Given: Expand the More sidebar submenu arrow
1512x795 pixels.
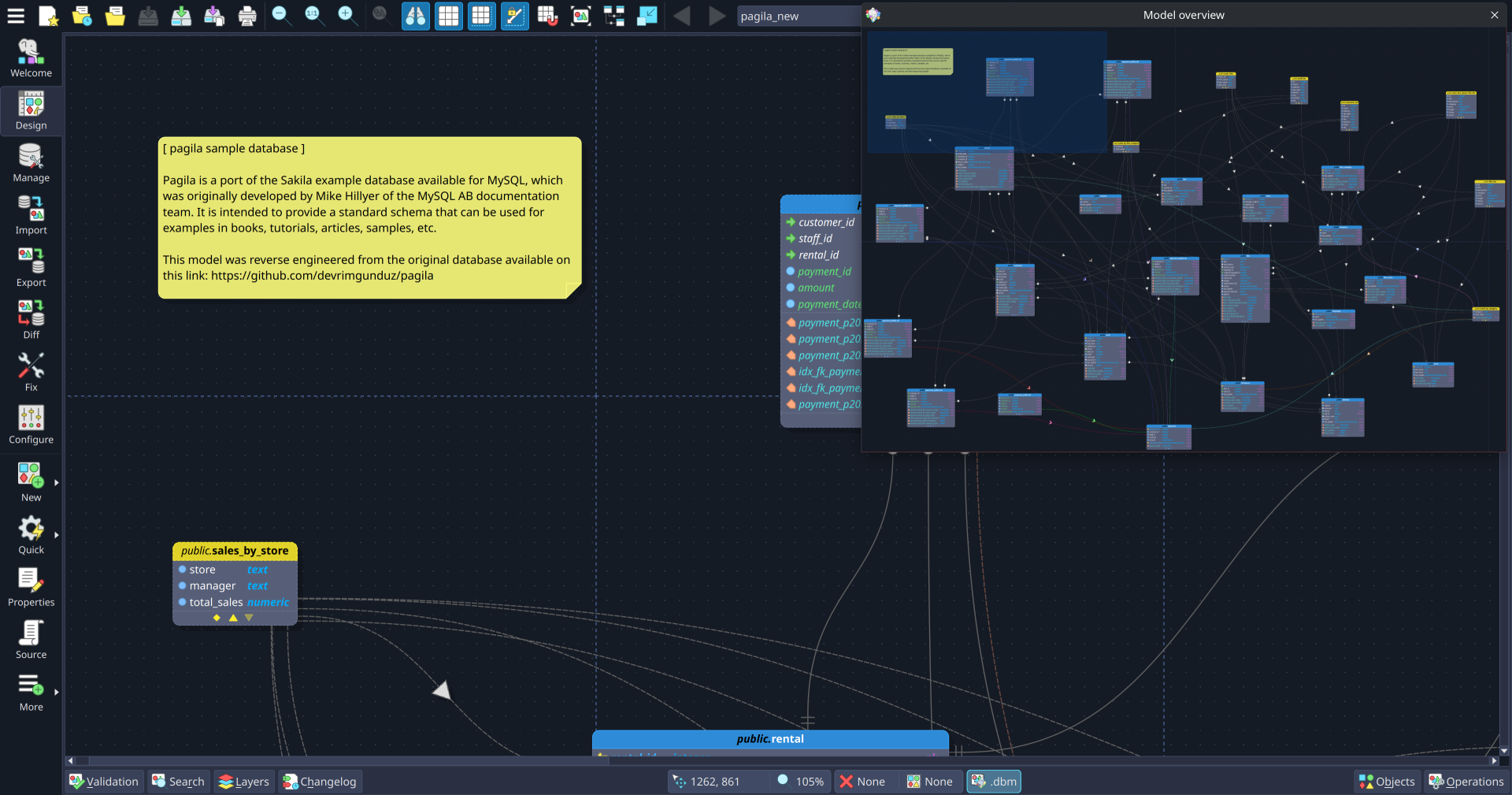Looking at the screenshot, I should (55, 691).
